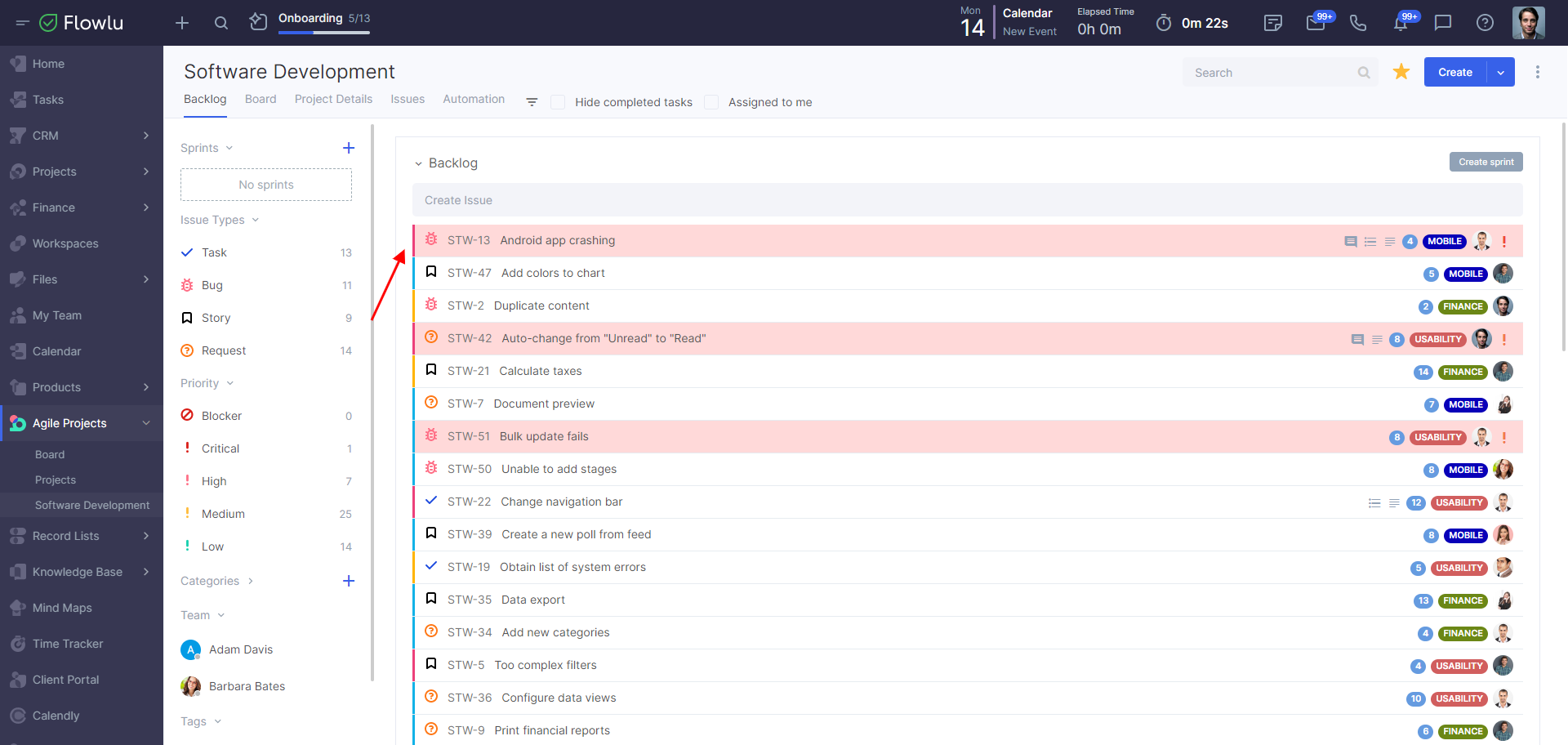Expand CRM submenu in sidebar
This screenshot has height=745, width=1568.
point(146,136)
